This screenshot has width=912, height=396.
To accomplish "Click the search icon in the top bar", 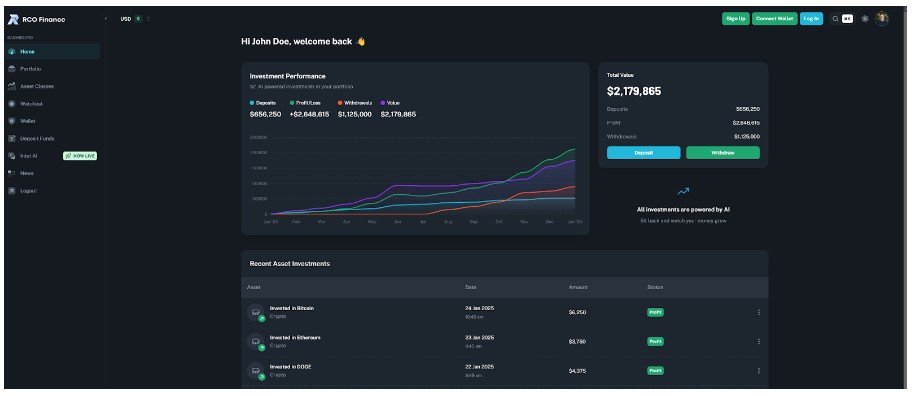I will point(836,19).
